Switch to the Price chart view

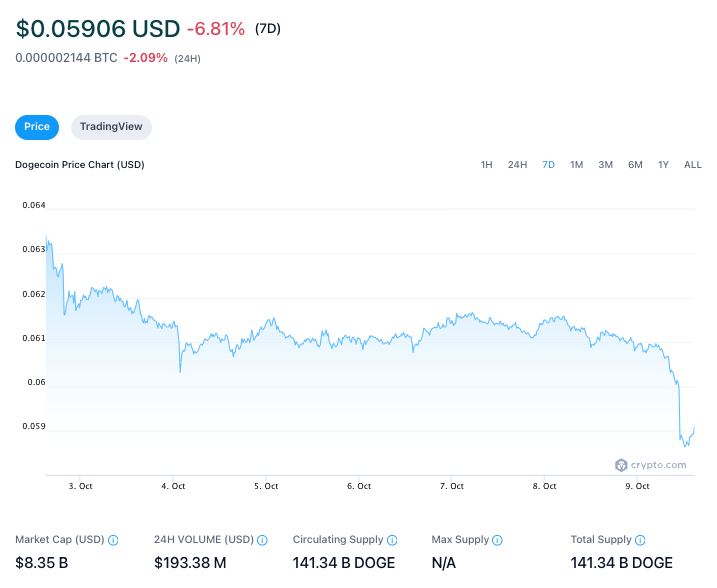click(37, 127)
